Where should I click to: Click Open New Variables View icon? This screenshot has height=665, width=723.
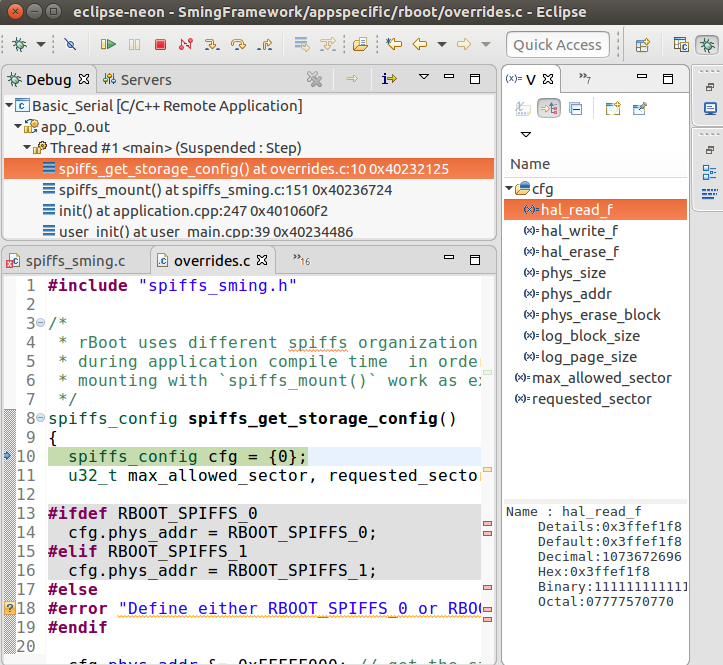click(613, 109)
